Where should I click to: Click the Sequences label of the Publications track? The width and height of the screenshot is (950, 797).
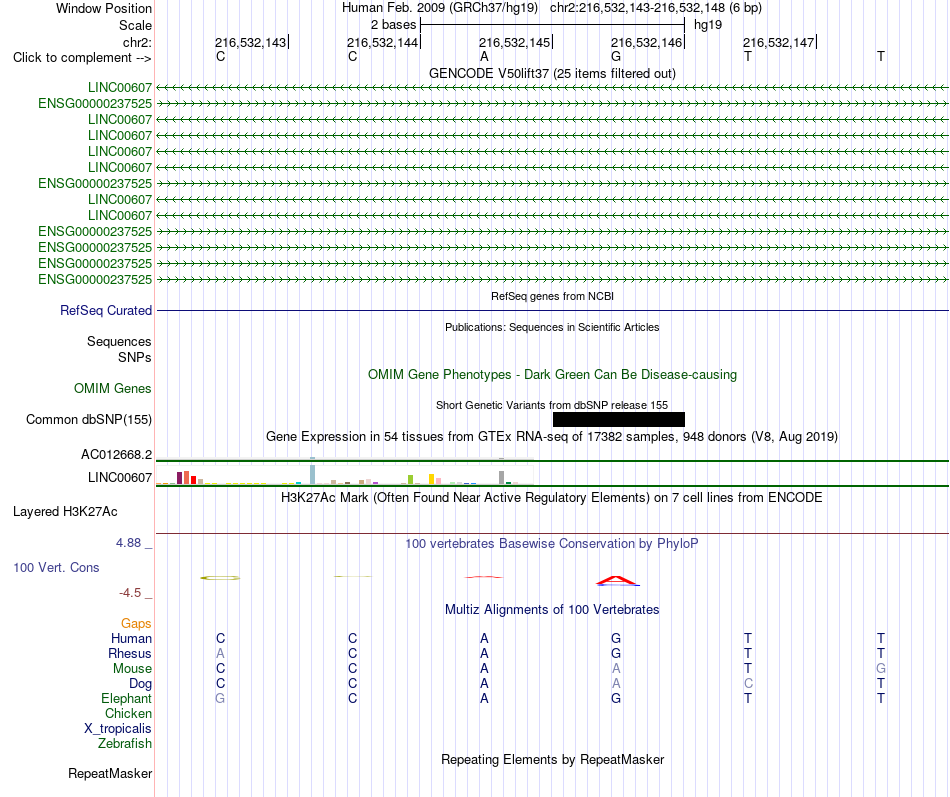pos(119,341)
